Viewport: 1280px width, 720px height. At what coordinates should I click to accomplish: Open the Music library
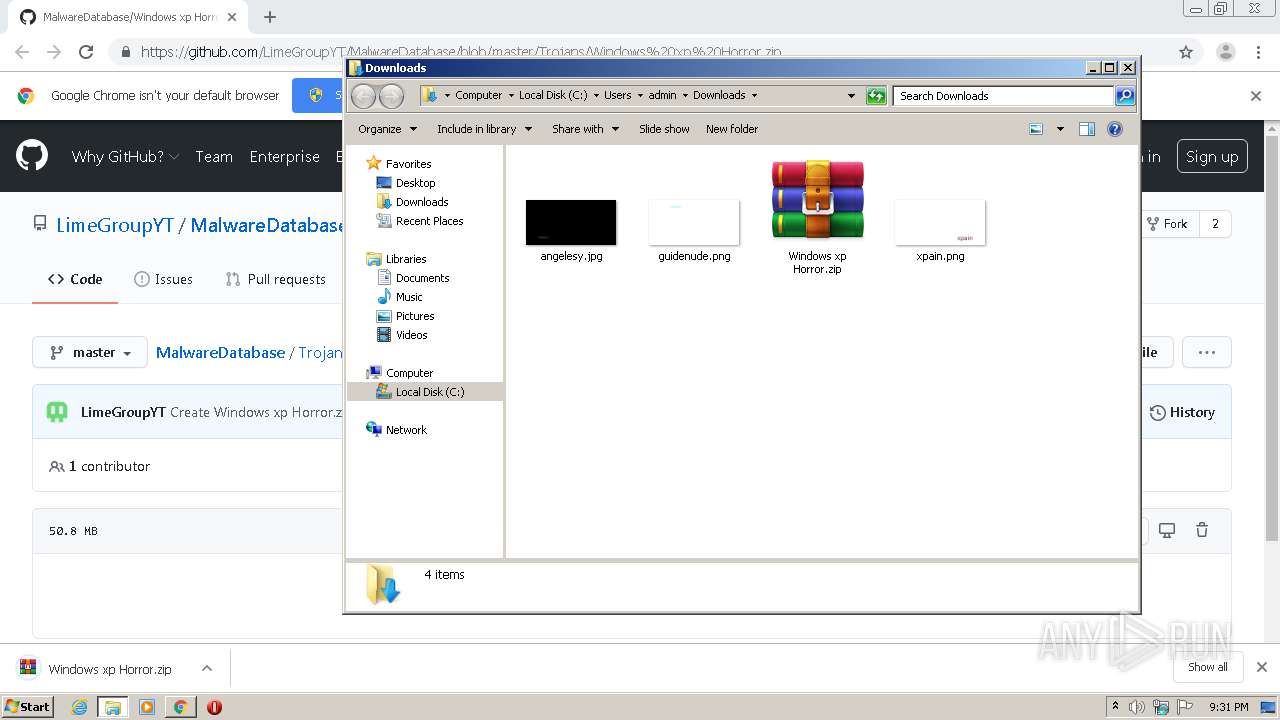409,297
